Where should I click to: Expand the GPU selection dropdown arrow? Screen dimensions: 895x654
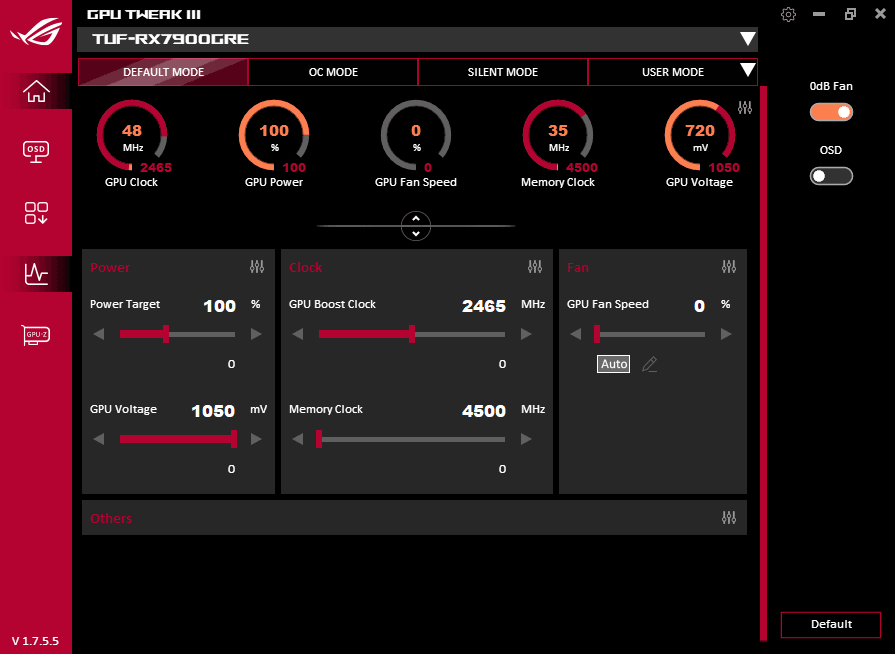click(x=747, y=39)
